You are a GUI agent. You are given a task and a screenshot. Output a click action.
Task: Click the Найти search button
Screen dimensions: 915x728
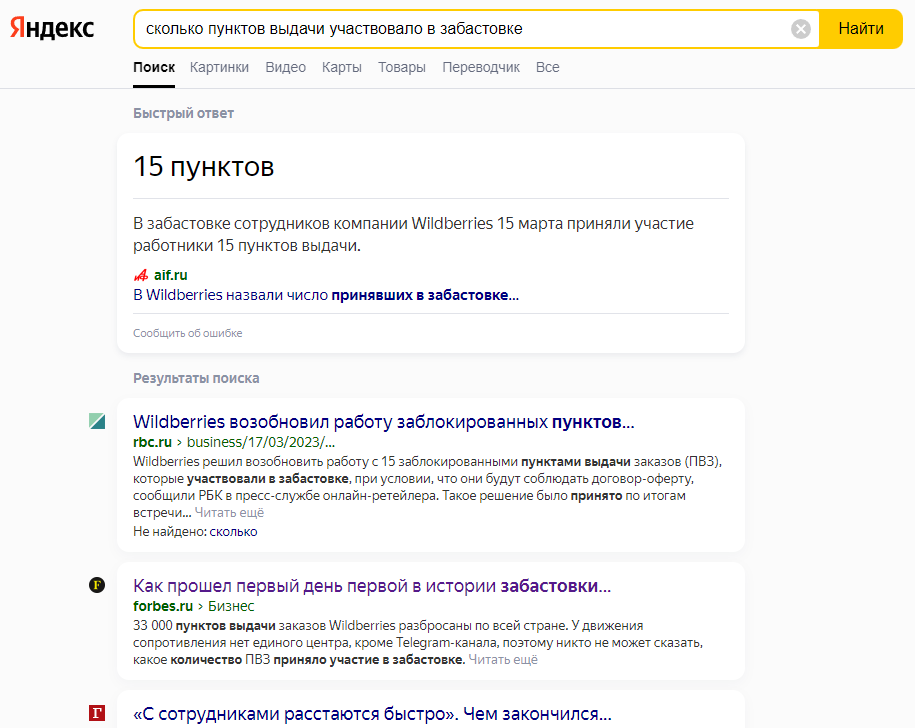tap(861, 29)
